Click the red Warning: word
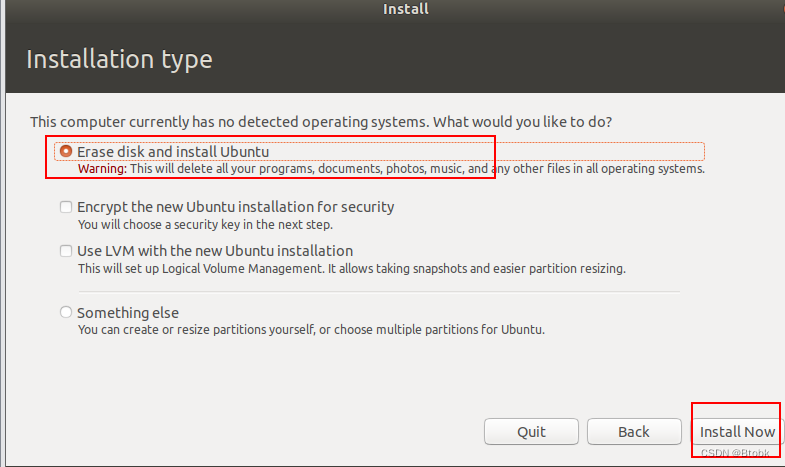Viewport: 785px width, 467px height. (x=102, y=169)
